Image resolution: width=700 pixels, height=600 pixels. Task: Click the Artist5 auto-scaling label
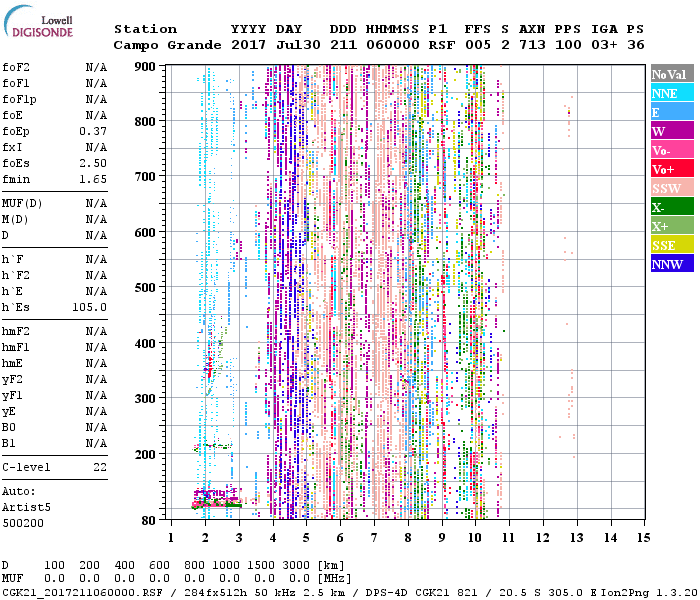pyautogui.click(x=26, y=508)
